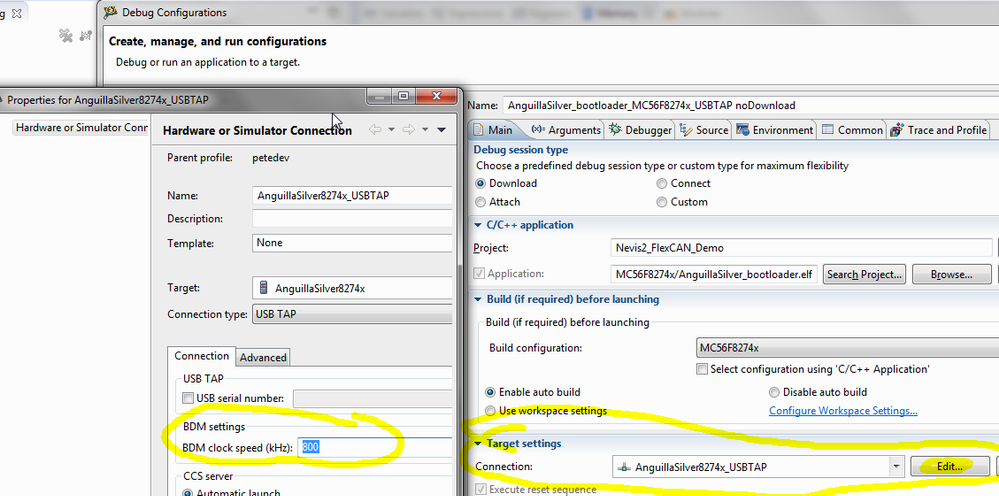Screen dimensions: 999x496
Task: Open the Source tab
Action: coord(704,130)
